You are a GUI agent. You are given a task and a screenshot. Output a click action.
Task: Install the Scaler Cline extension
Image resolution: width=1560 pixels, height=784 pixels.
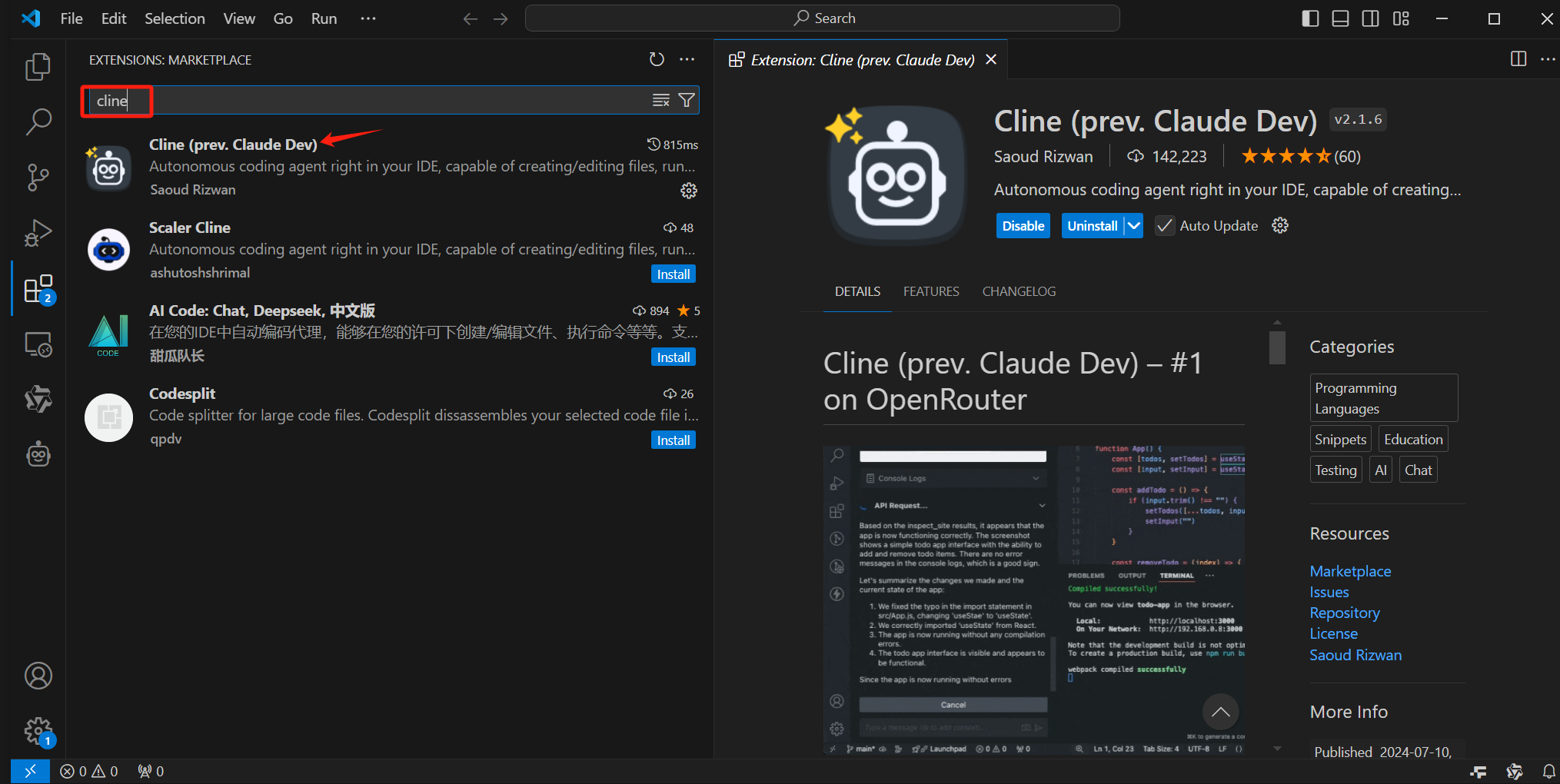(674, 274)
